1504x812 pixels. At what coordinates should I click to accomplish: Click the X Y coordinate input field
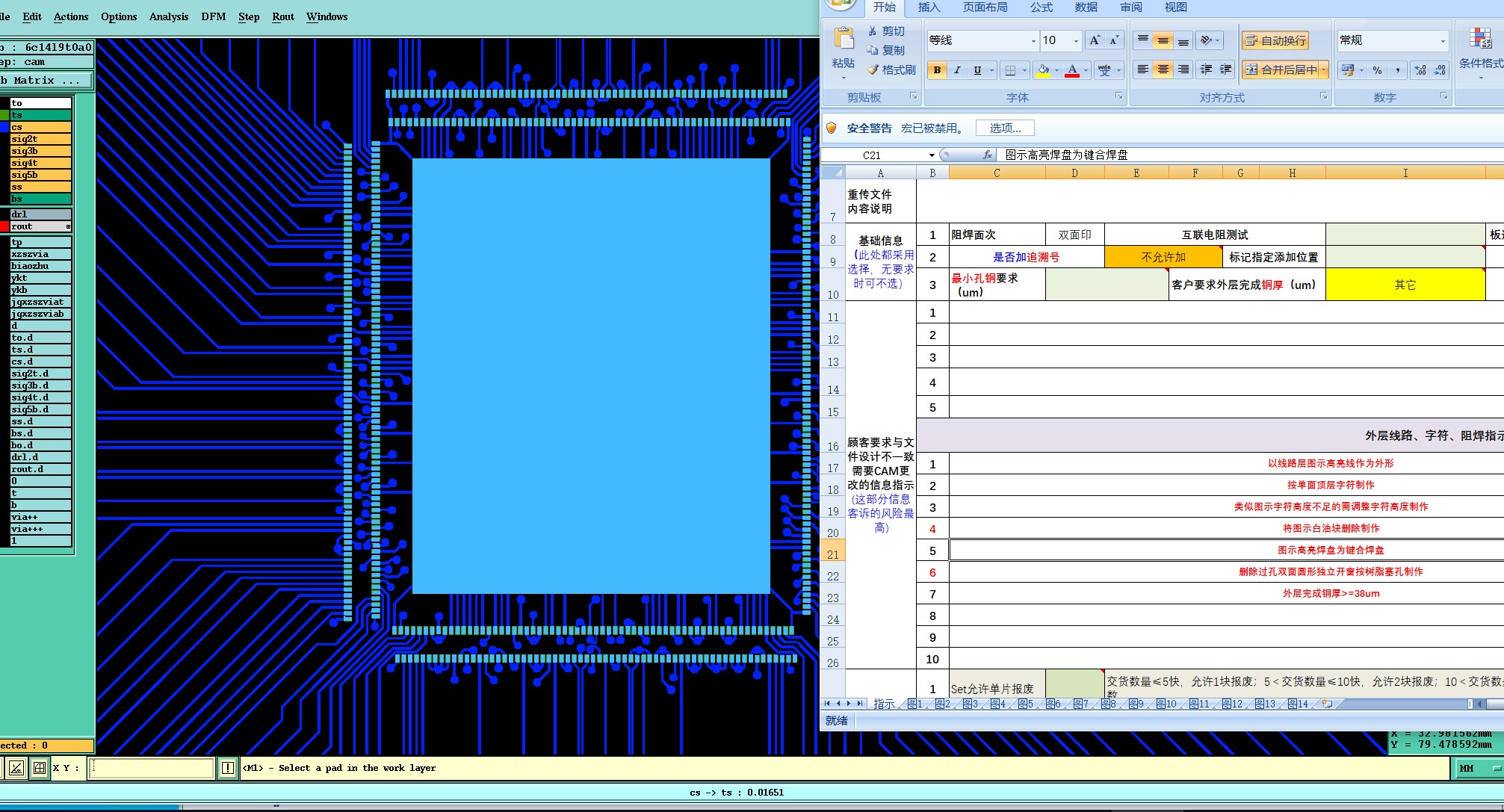coord(152,768)
